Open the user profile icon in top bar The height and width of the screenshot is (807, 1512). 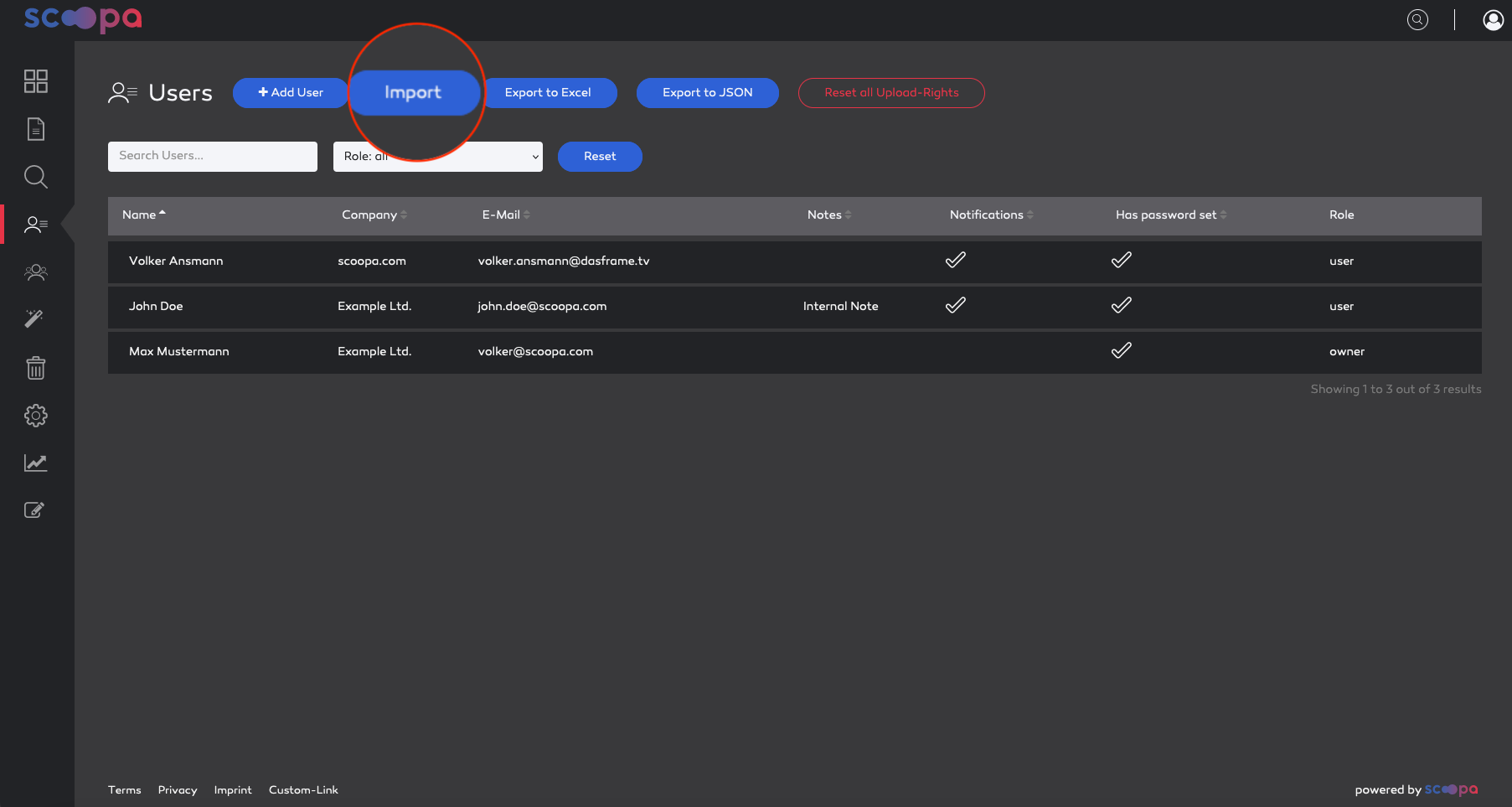[1493, 19]
